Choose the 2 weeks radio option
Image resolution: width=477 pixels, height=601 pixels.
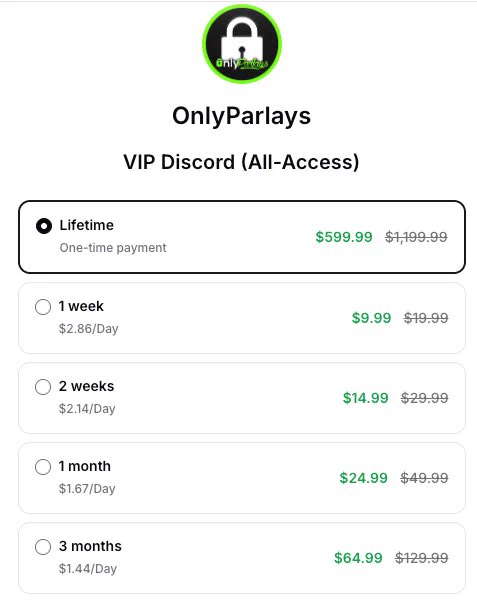43,387
